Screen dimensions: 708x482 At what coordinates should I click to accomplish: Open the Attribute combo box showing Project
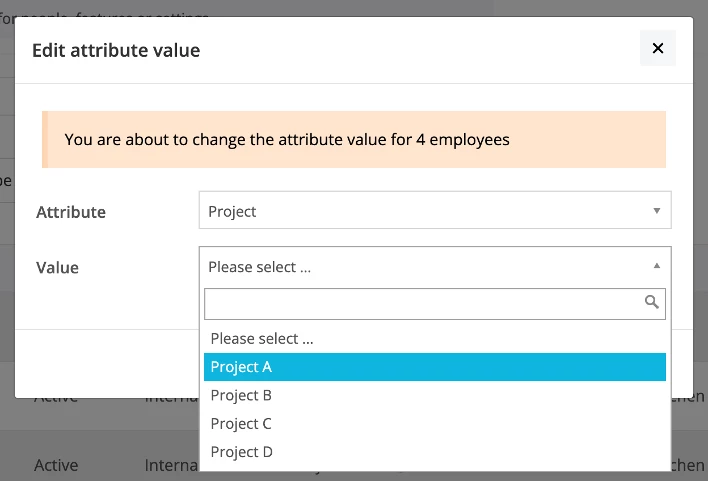click(x=435, y=211)
